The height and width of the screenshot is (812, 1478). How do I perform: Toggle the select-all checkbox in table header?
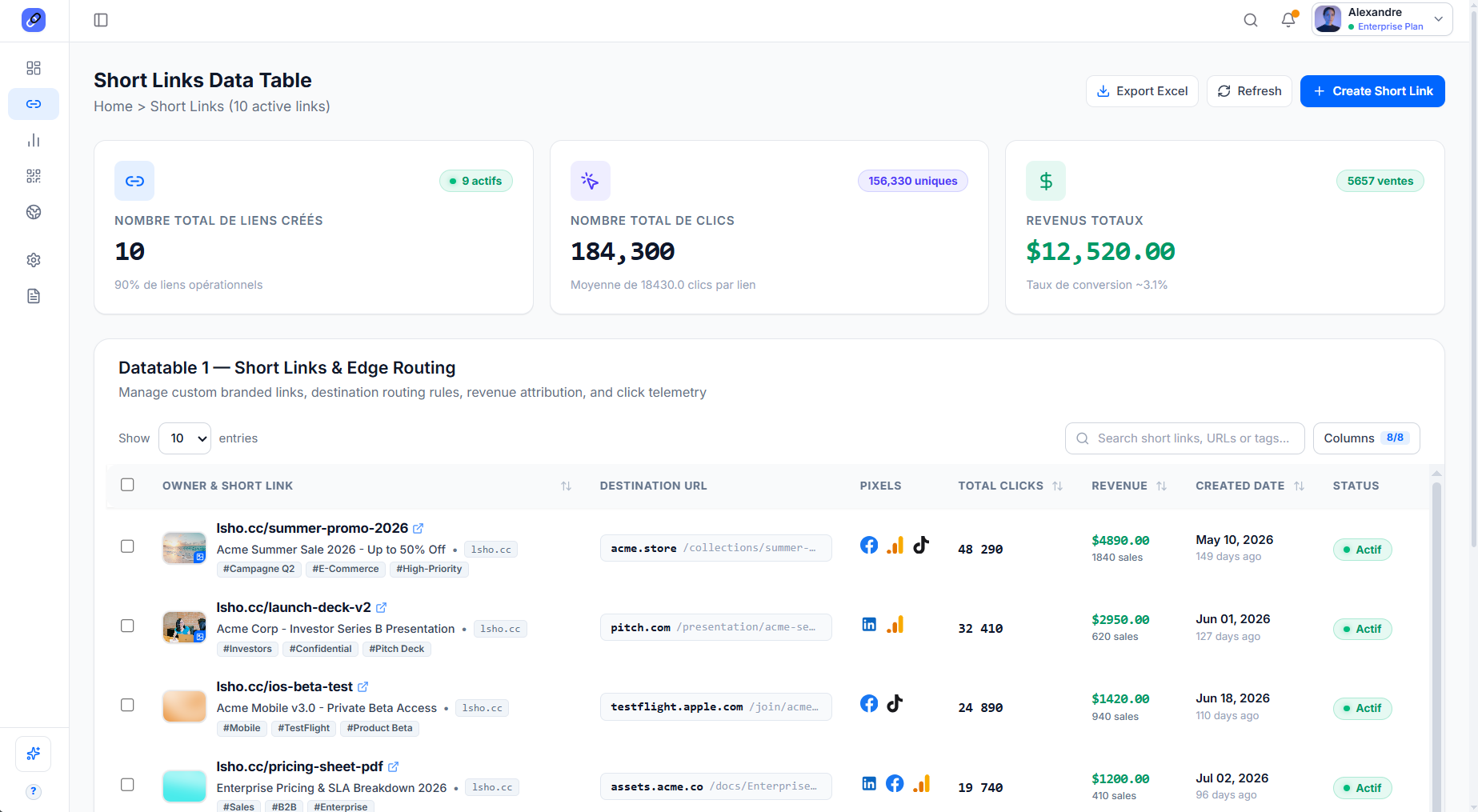pos(127,485)
